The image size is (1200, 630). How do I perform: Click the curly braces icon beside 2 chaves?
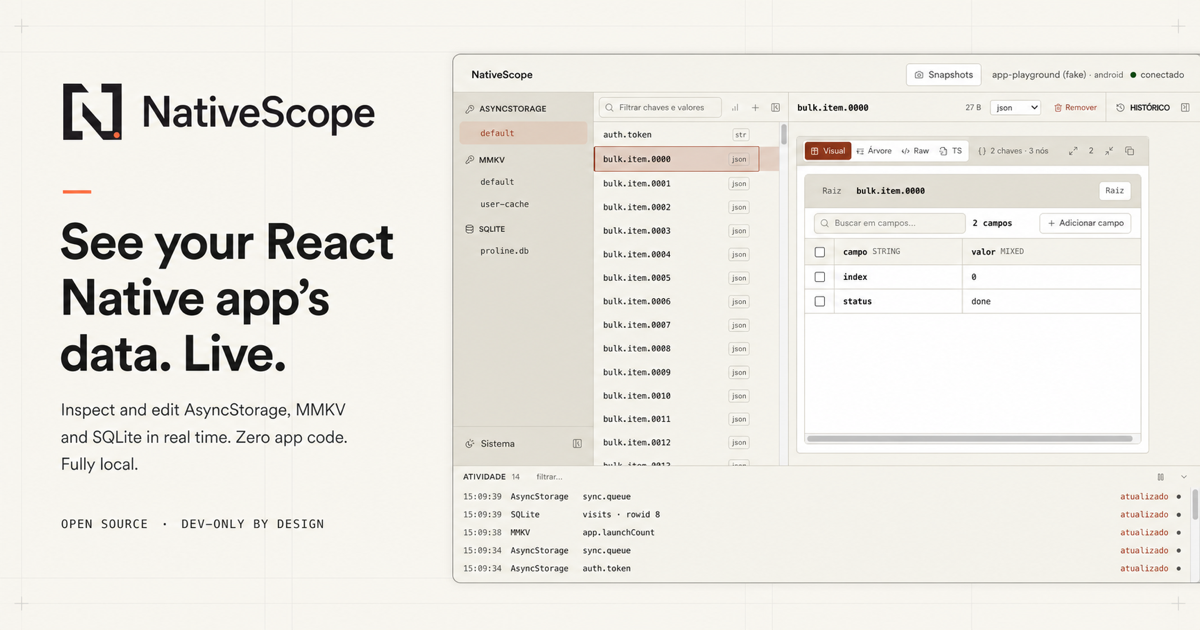(x=982, y=151)
